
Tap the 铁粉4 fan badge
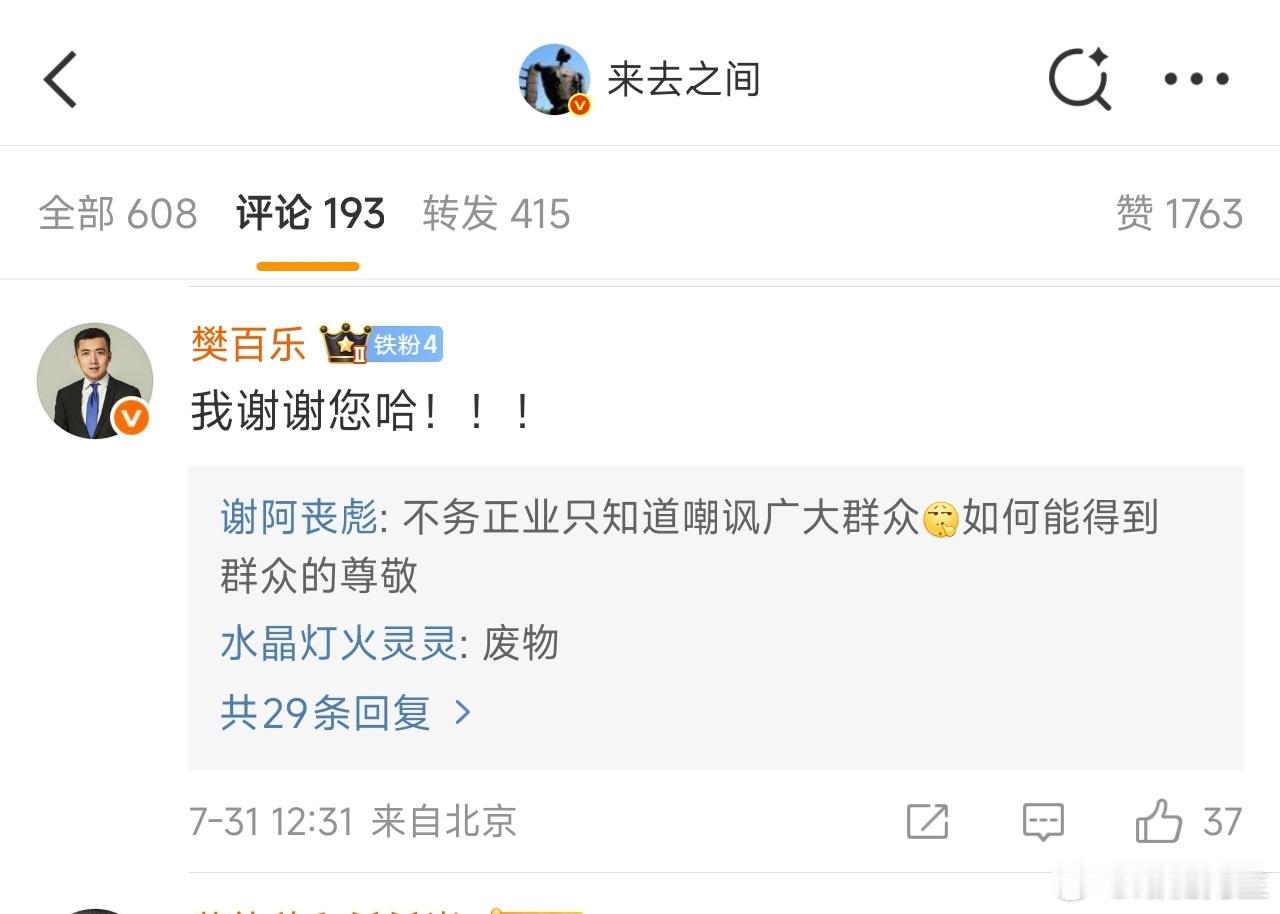(x=405, y=345)
